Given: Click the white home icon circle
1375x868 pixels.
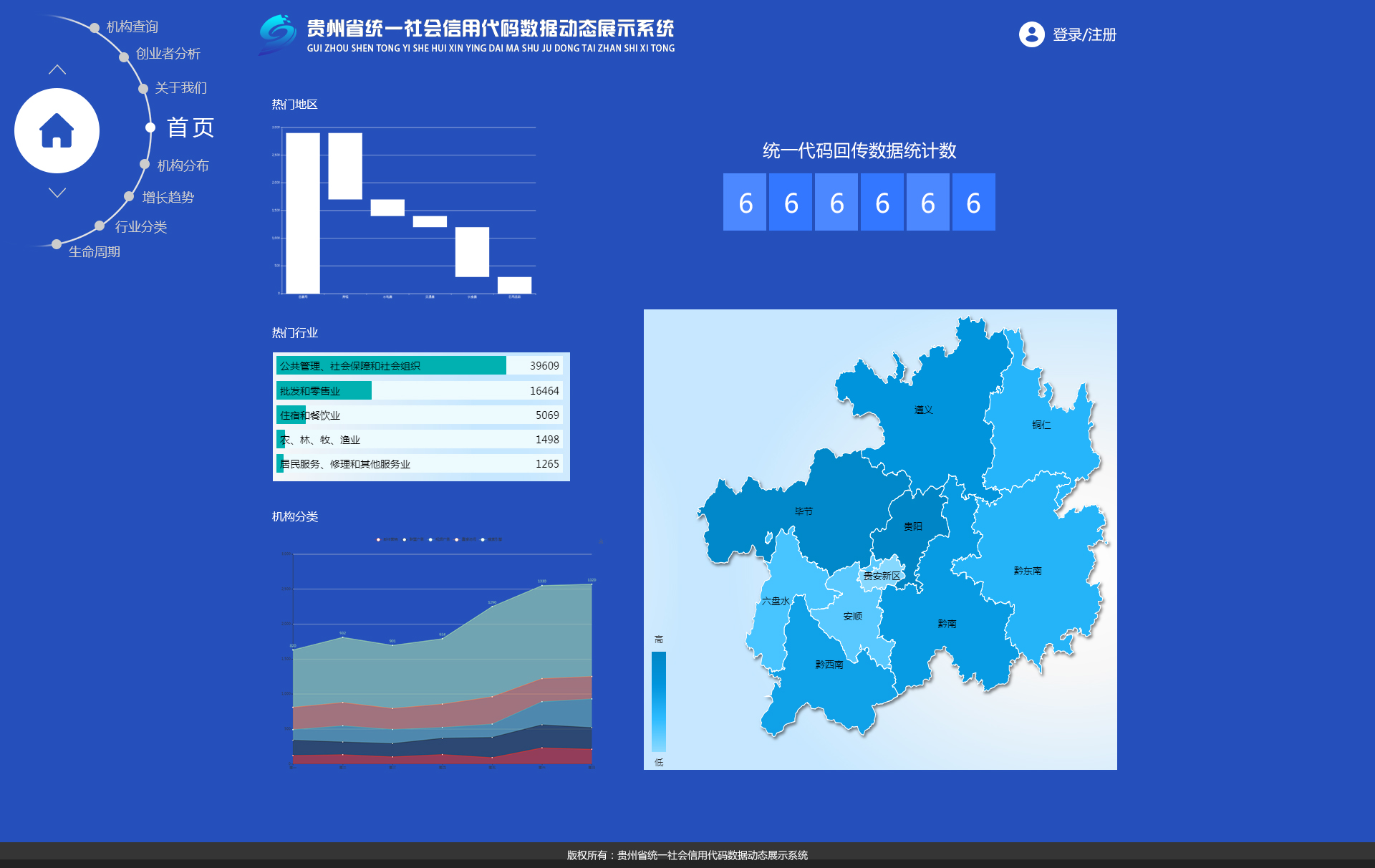Looking at the screenshot, I should pyautogui.click(x=57, y=131).
